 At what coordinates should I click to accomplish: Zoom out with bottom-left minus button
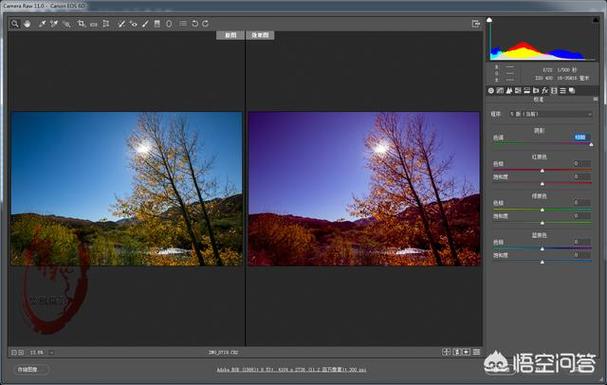click(14, 352)
